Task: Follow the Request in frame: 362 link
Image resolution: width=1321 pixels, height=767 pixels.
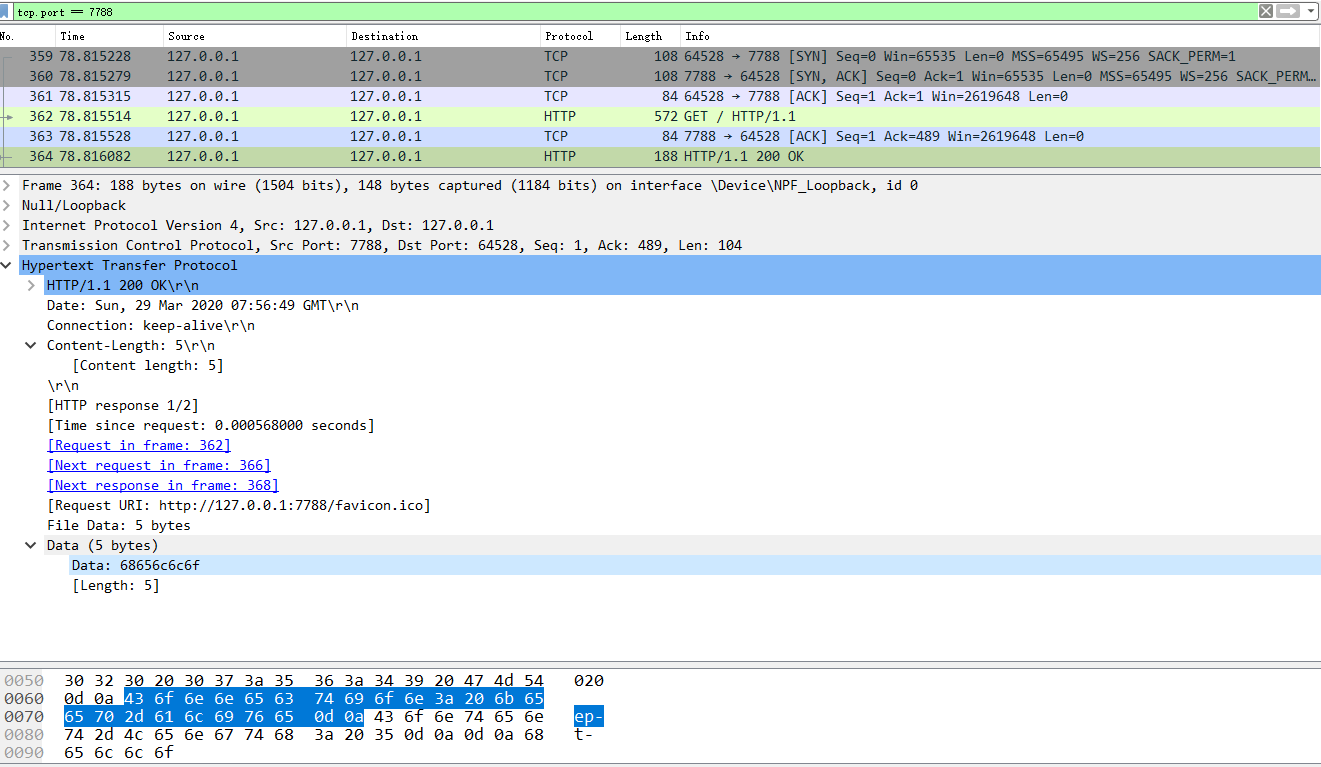Action: (x=139, y=445)
